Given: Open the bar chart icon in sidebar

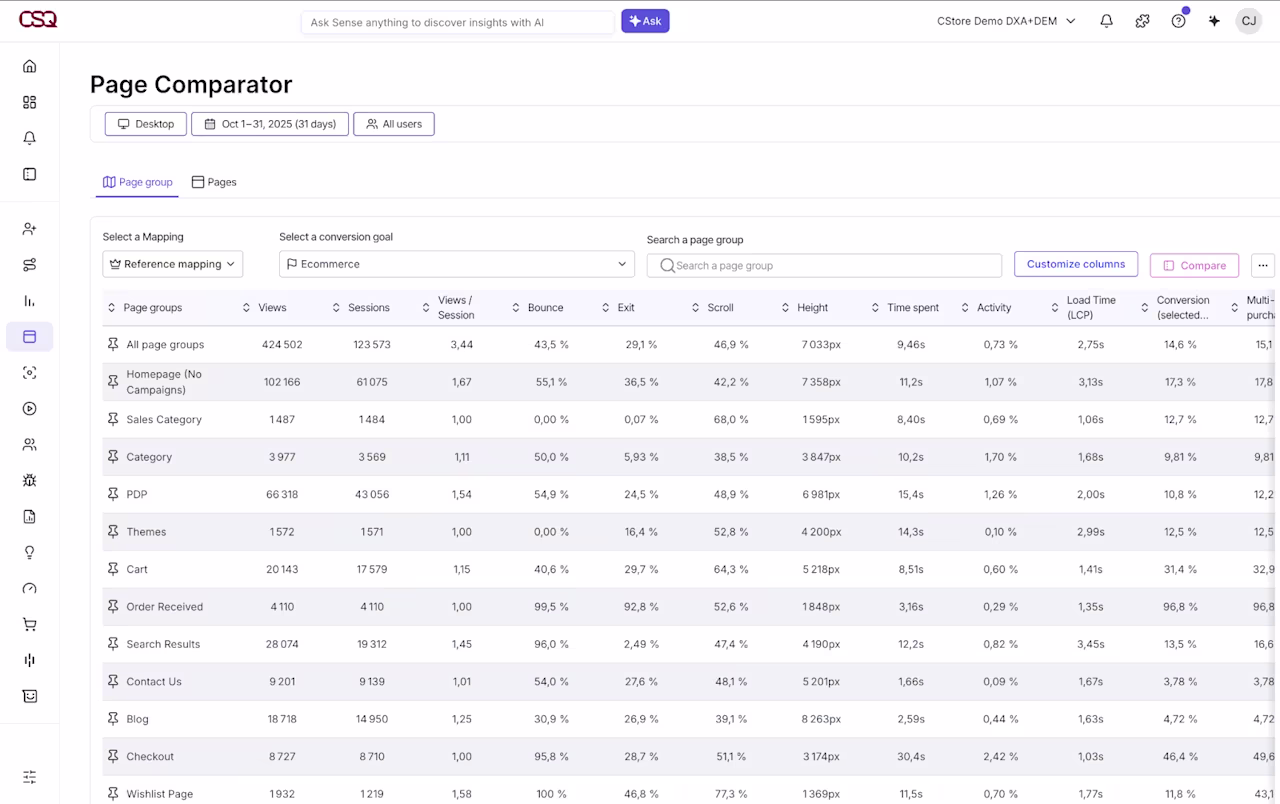Looking at the screenshot, I should 29,301.
